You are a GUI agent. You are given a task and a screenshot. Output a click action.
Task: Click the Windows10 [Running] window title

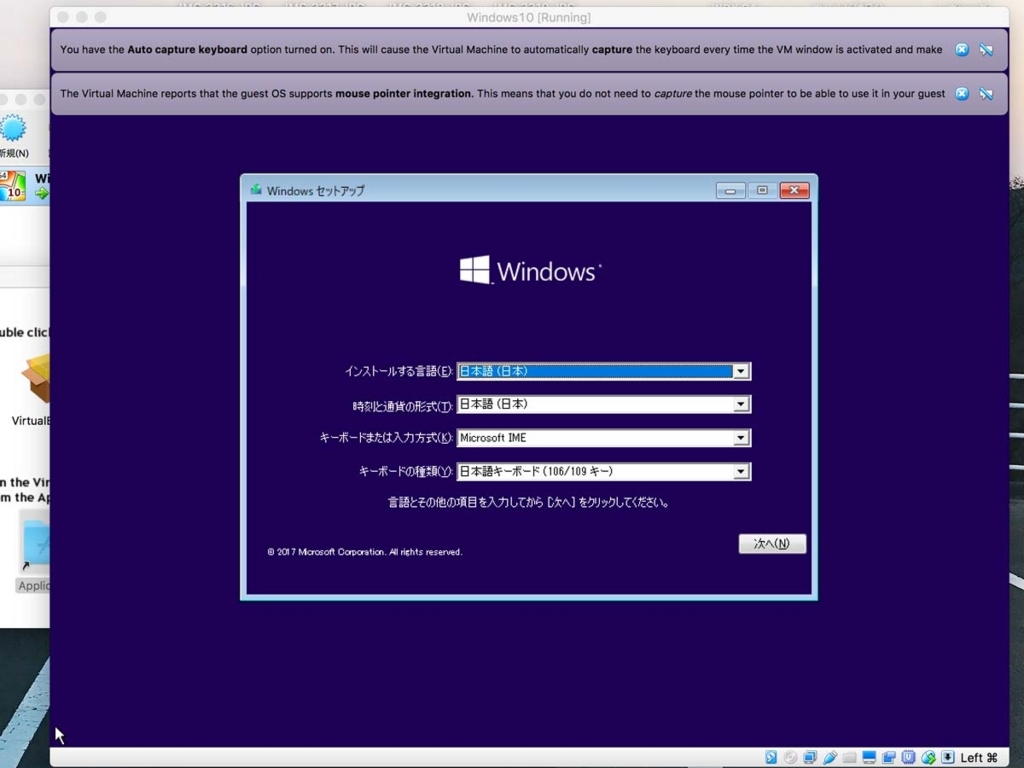528,18
